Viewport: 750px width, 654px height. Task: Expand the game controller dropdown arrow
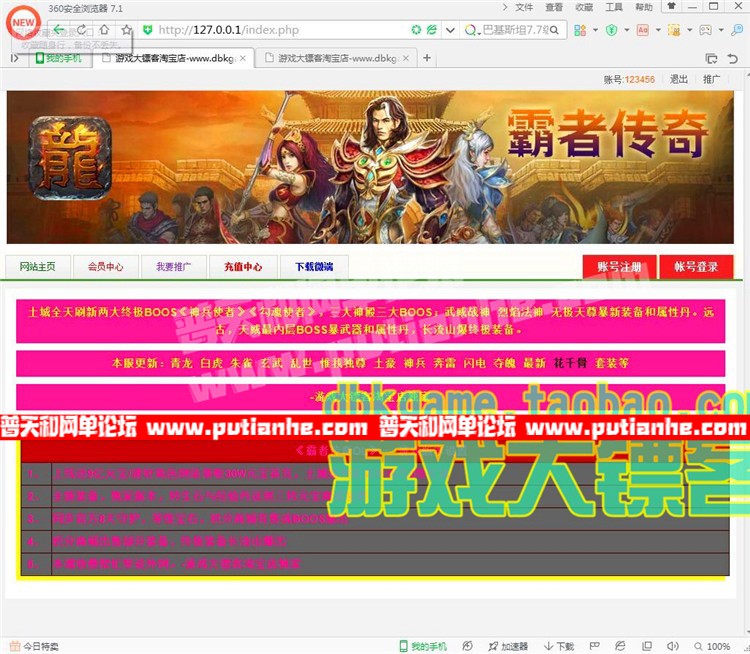click(721, 30)
